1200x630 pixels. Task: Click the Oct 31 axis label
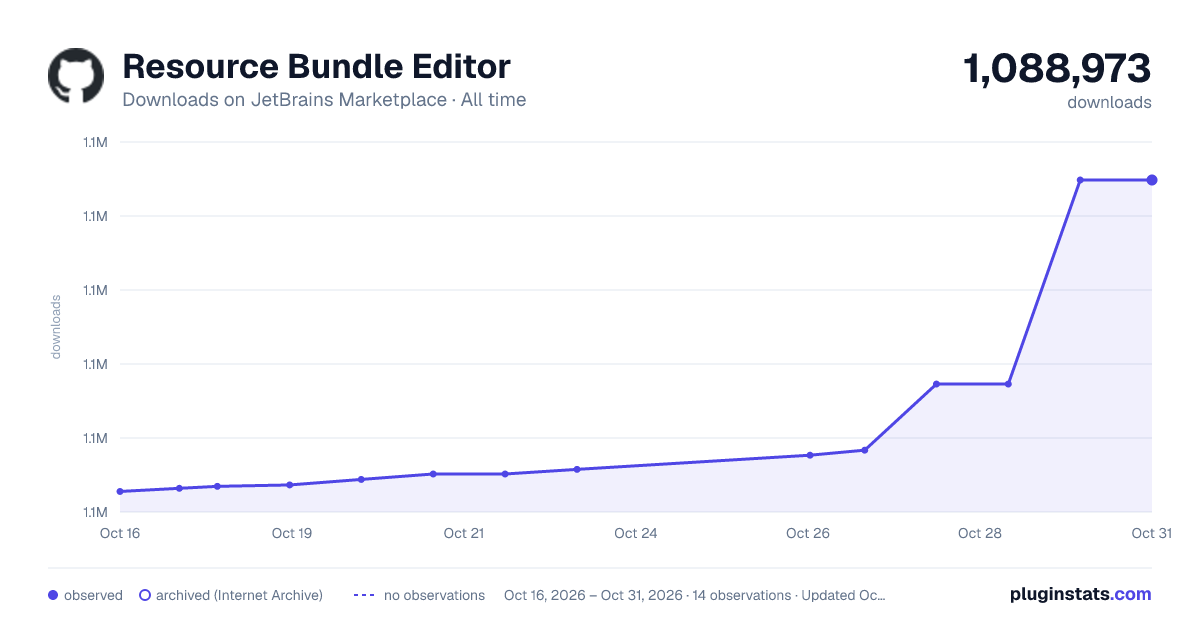[1151, 533]
